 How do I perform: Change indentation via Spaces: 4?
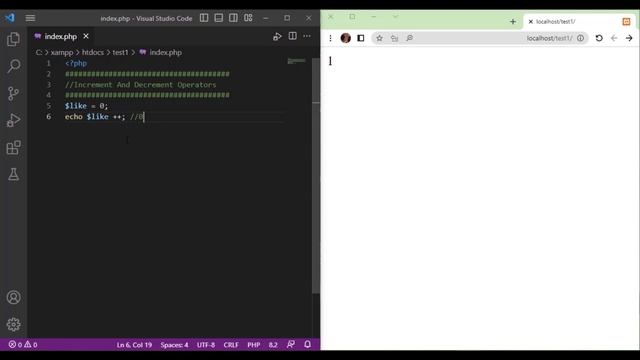(174, 345)
